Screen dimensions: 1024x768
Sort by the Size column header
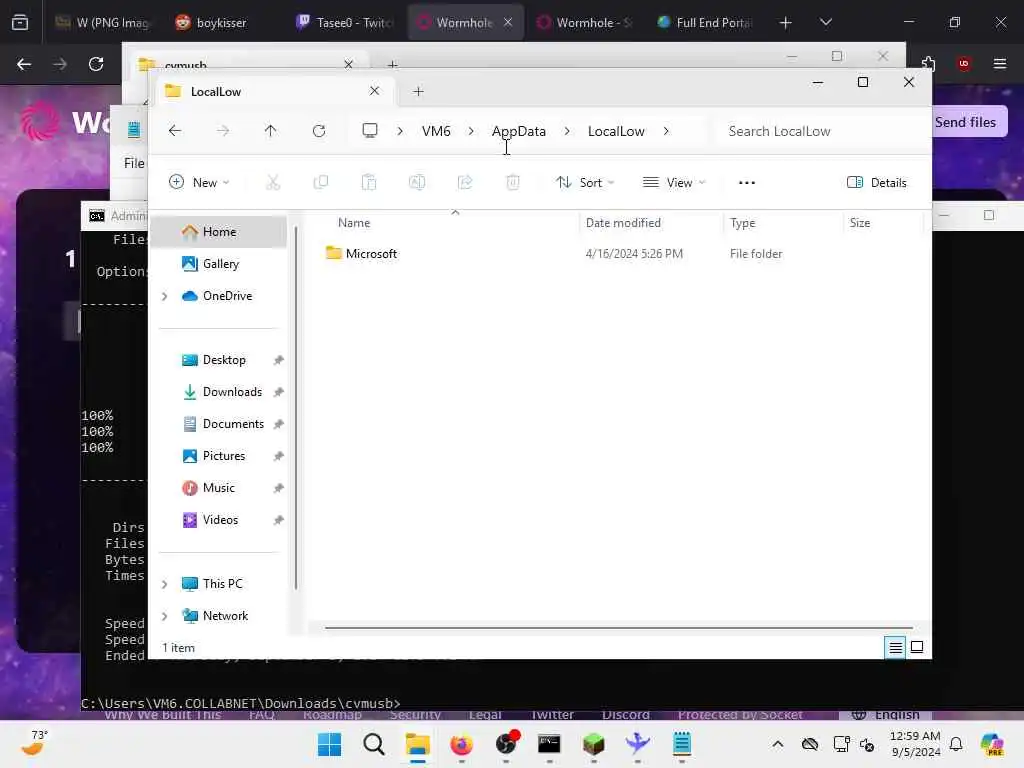pyautogui.click(x=859, y=223)
